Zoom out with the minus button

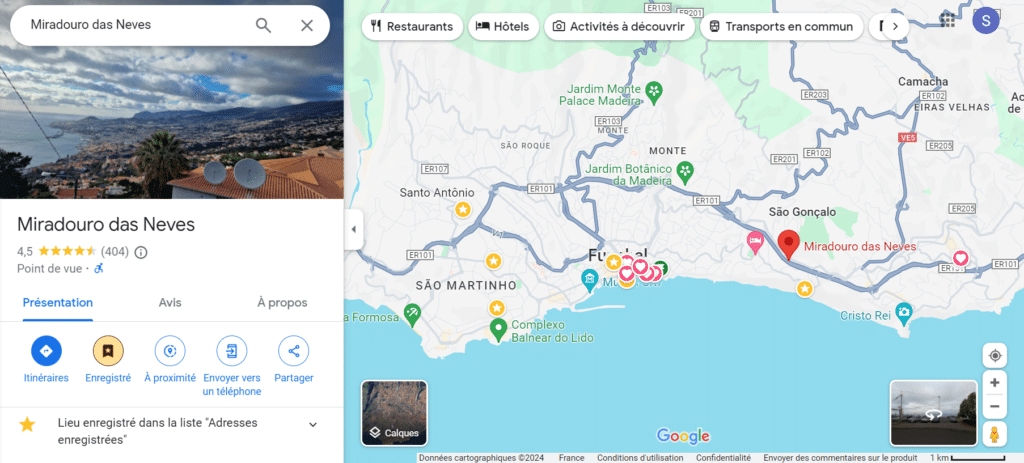coord(995,407)
